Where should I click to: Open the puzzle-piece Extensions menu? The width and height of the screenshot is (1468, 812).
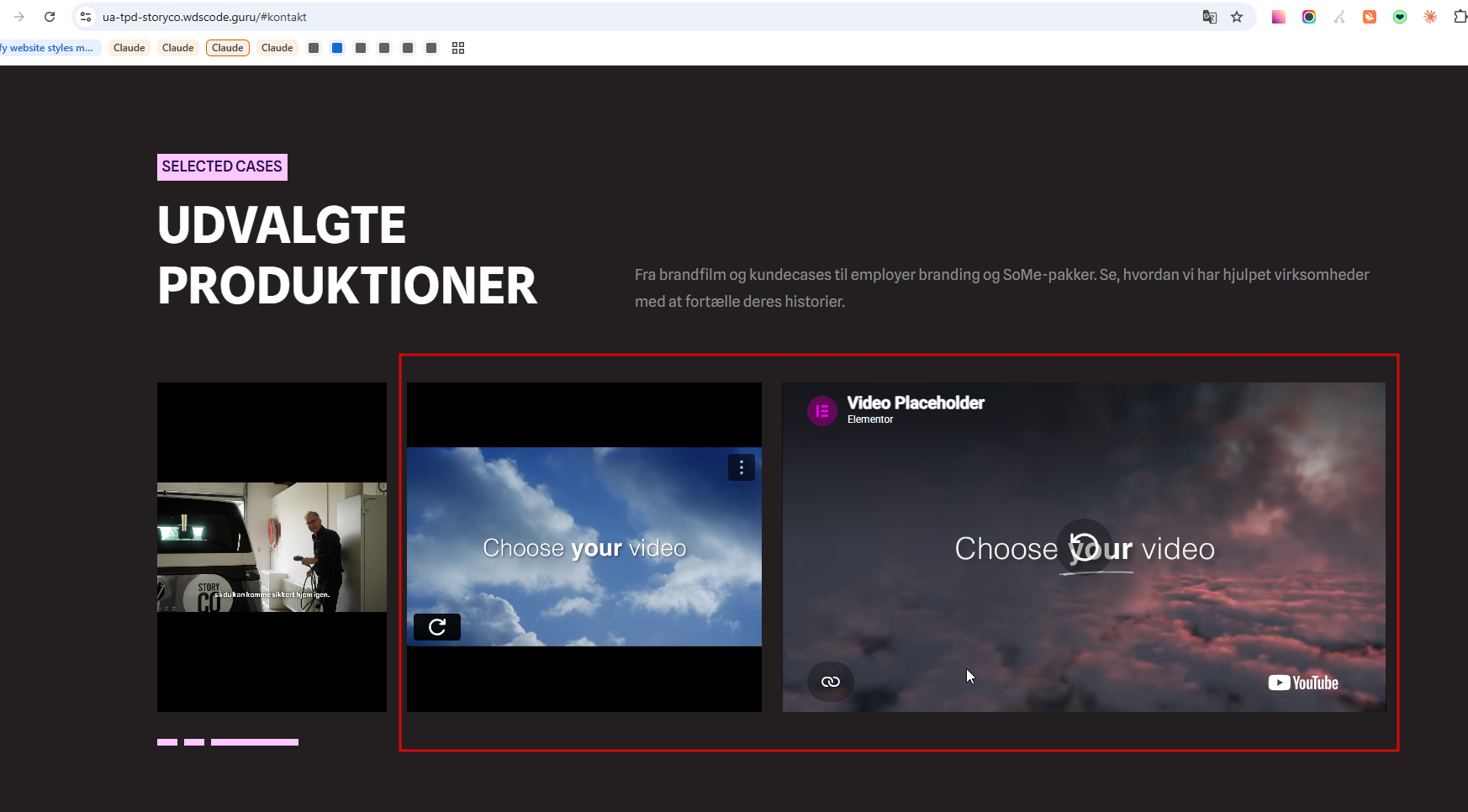tap(1460, 17)
